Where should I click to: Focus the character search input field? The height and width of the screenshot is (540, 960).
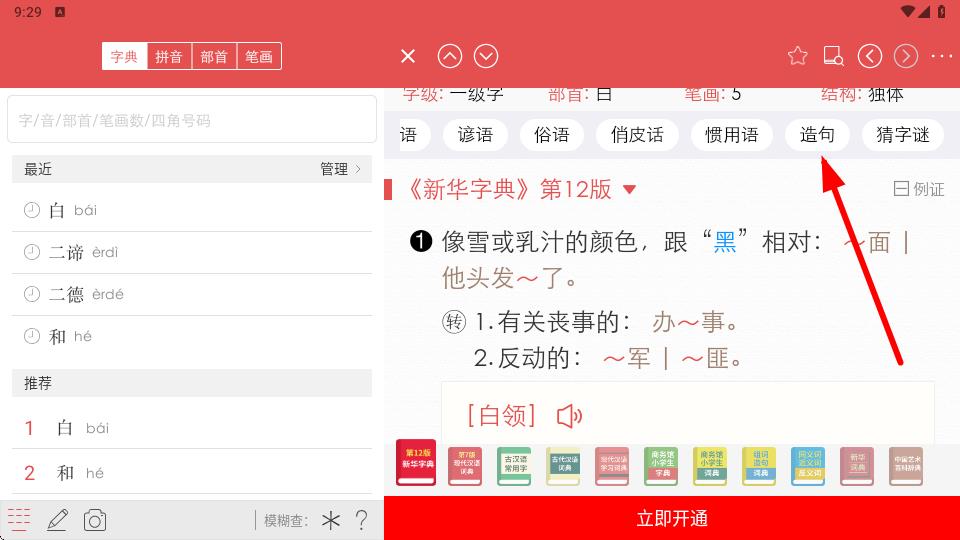(x=192, y=120)
